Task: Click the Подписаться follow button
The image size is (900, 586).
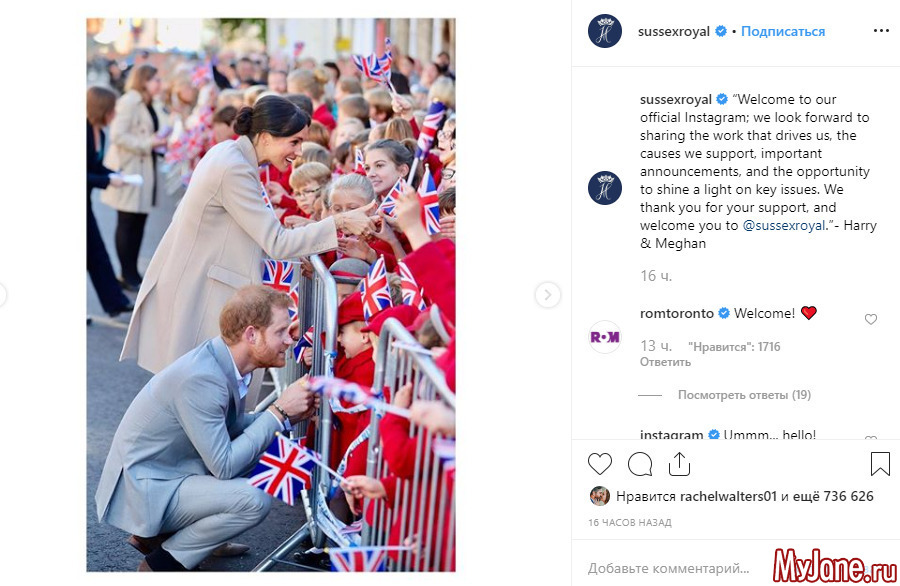Action: [x=783, y=31]
